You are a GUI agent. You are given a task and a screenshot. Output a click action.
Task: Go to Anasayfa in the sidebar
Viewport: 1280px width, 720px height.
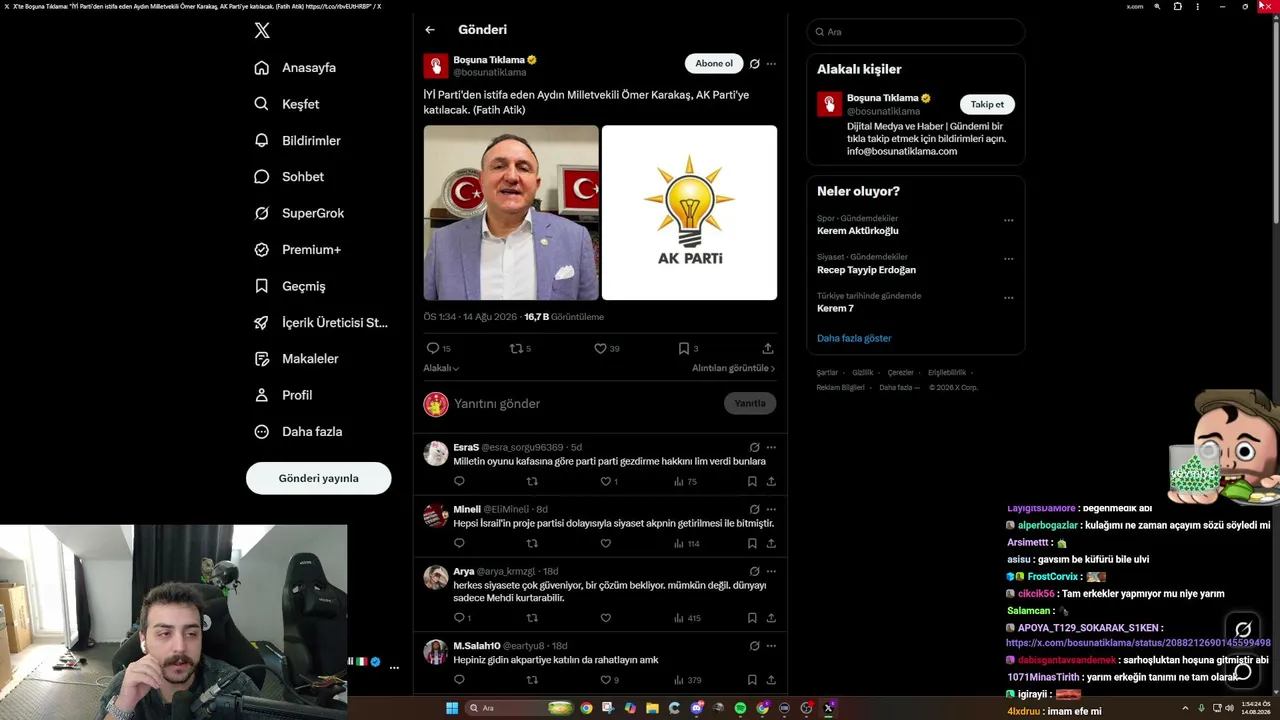coord(295,68)
